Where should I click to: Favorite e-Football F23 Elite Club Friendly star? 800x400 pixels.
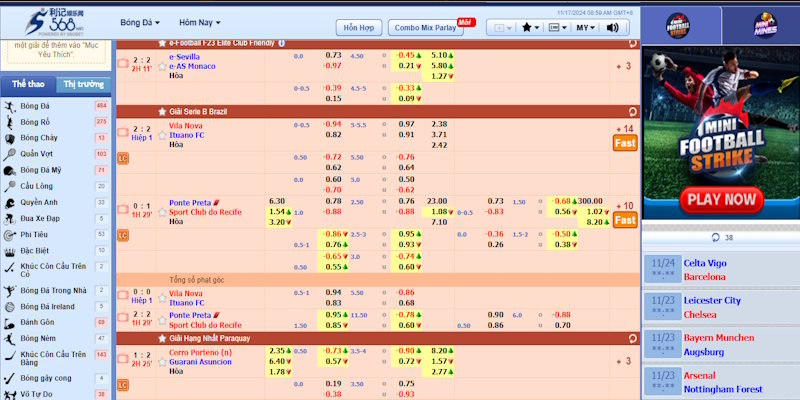point(162,43)
